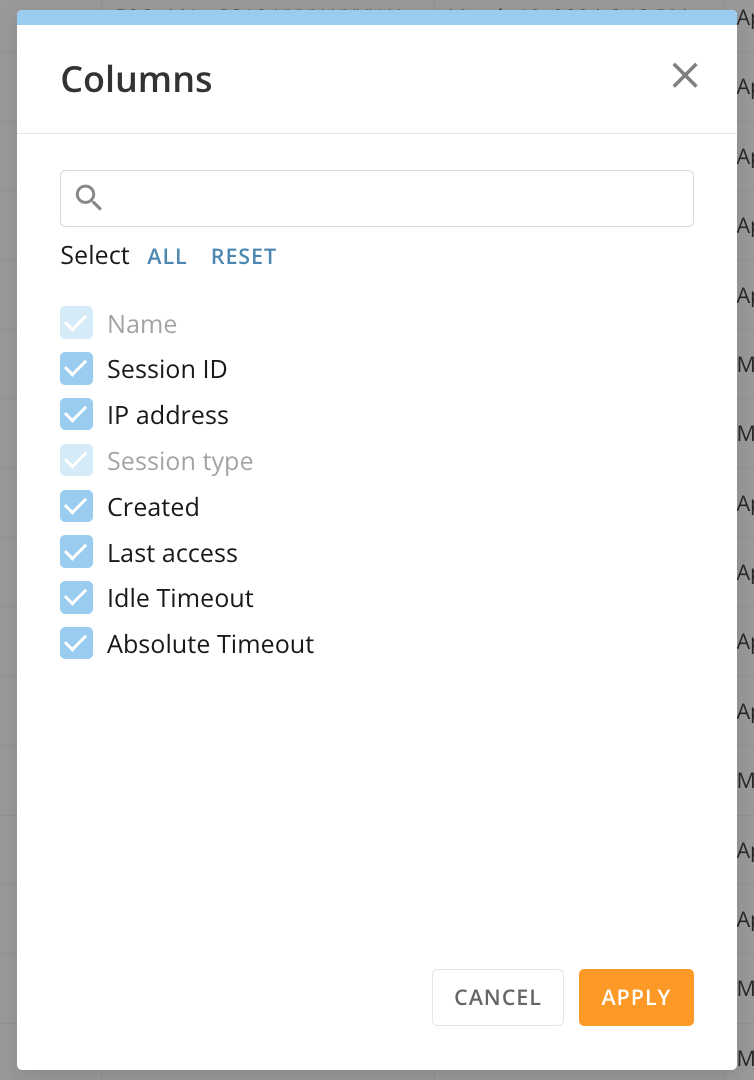The height and width of the screenshot is (1080, 754).
Task: Click the search magnifier icon
Action: pos(88,198)
